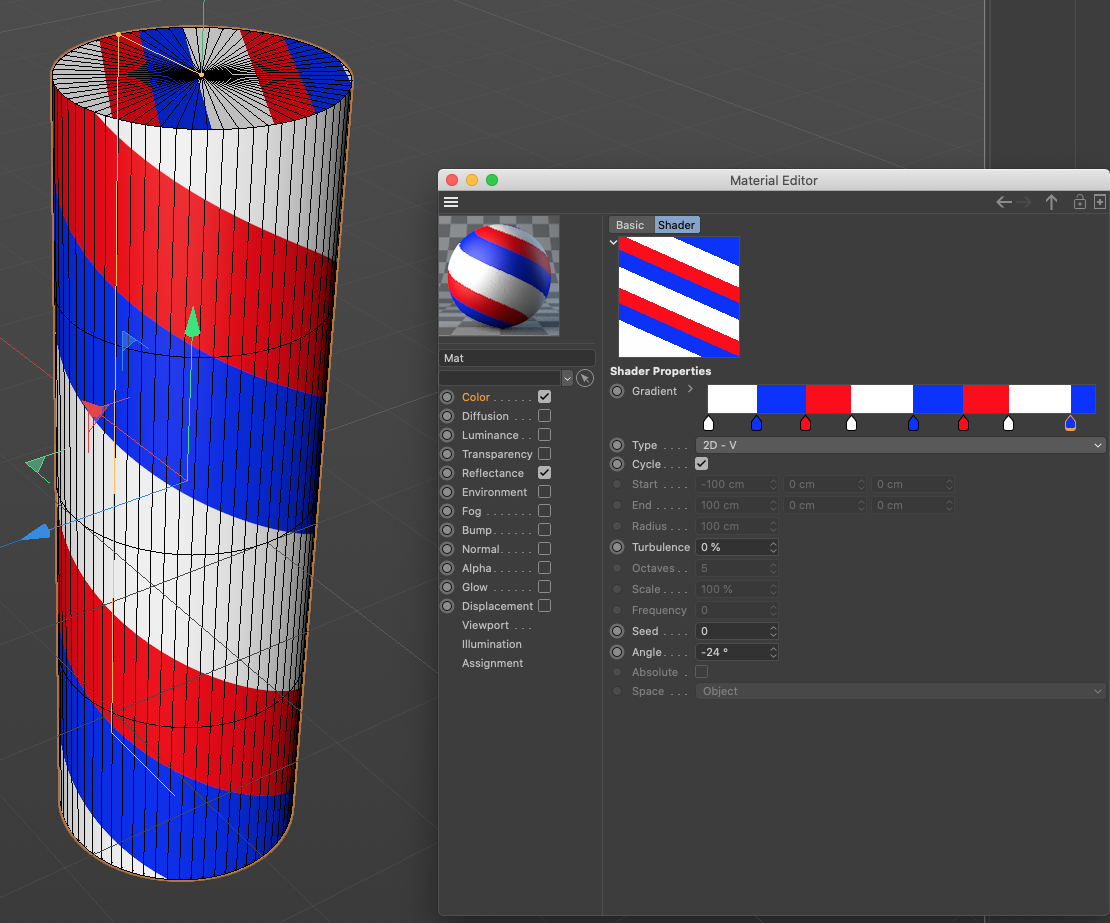Click the circle icon beside Displacement channel
The width and height of the screenshot is (1110, 923).
447,606
